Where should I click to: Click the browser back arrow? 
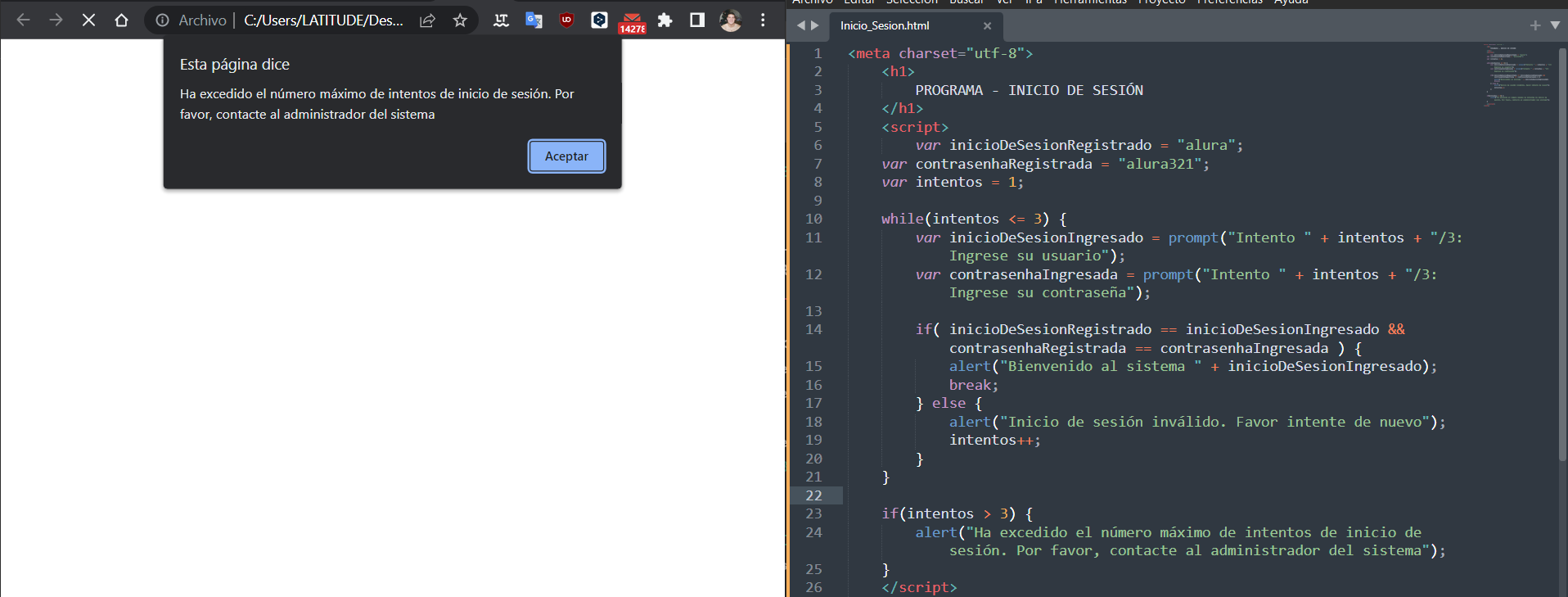click(23, 20)
